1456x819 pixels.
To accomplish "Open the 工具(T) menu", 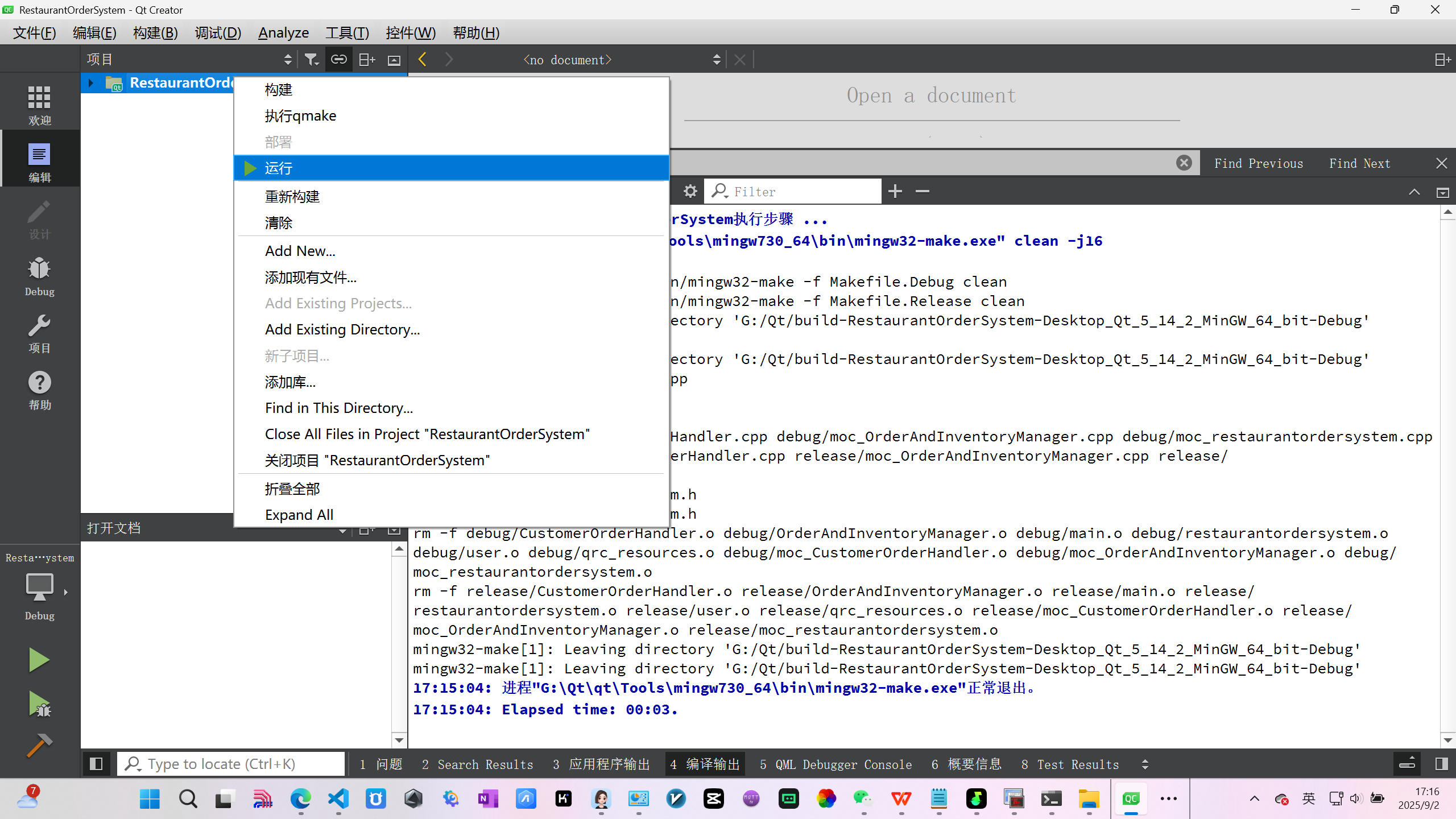I will (347, 33).
